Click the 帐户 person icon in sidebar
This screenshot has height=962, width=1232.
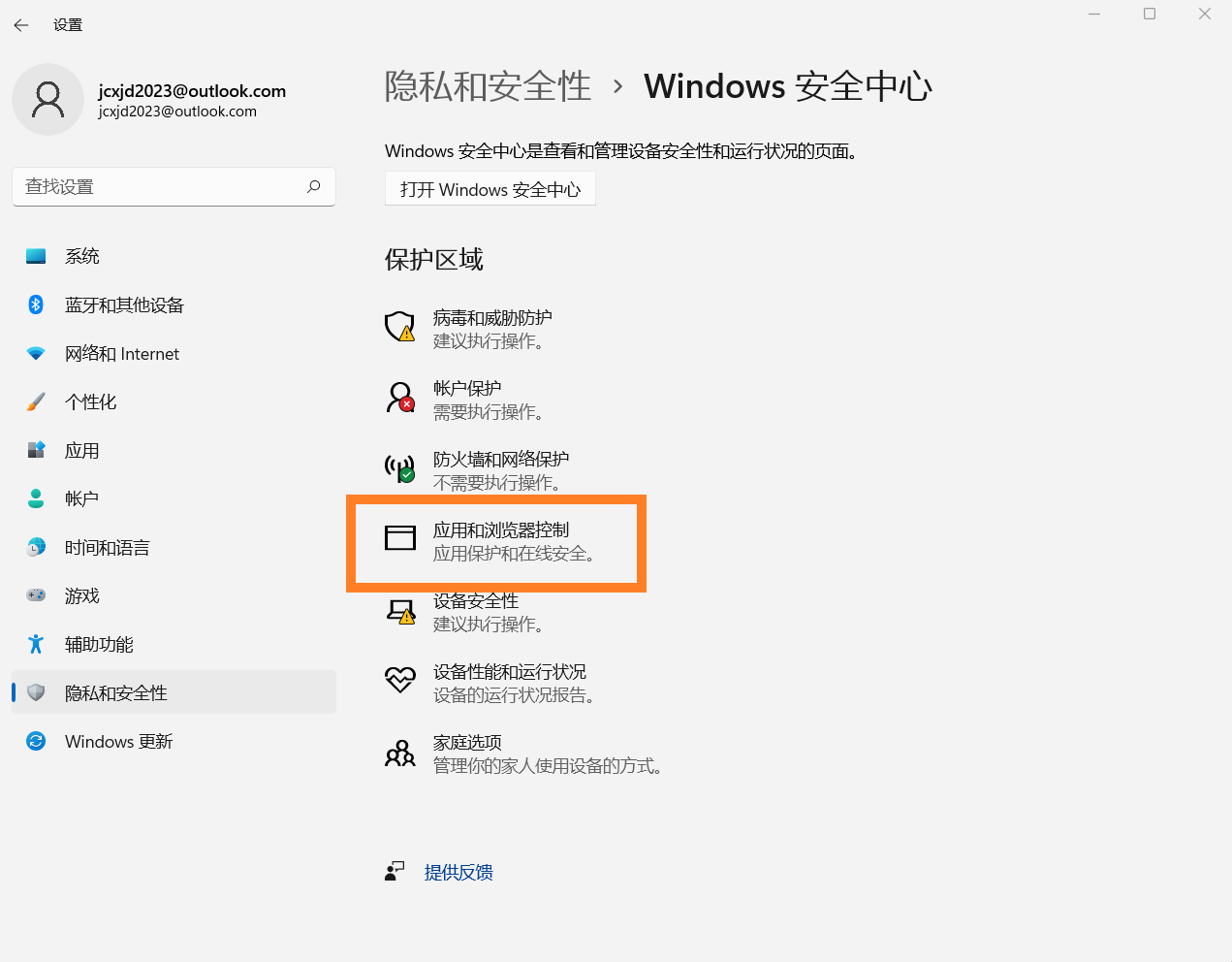36,498
